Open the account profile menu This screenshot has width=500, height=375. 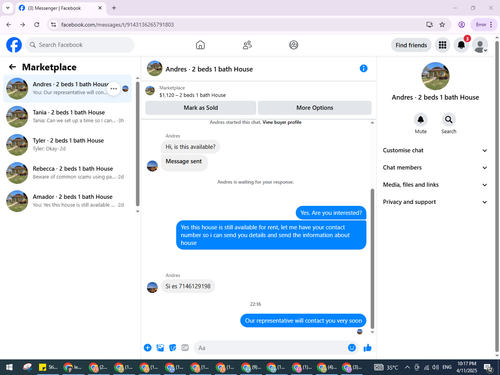point(480,45)
